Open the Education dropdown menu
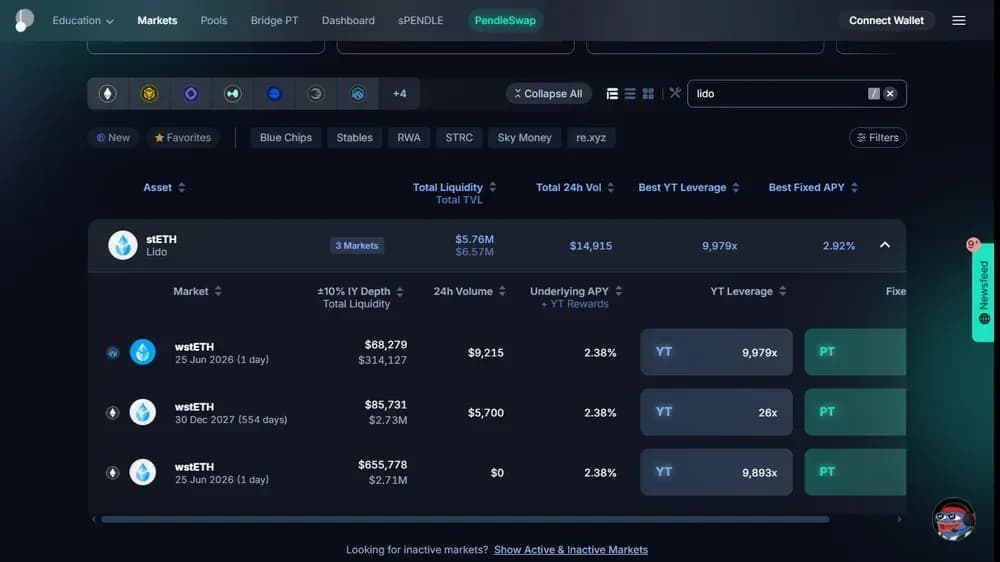This screenshot has width=1000, height=562. (83, 20)
